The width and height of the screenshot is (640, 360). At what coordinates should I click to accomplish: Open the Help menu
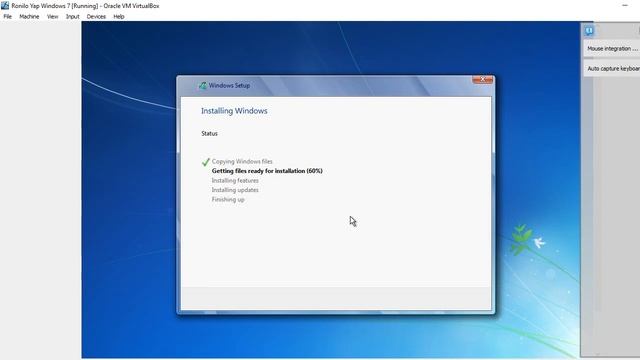click(x=118, y=17)
